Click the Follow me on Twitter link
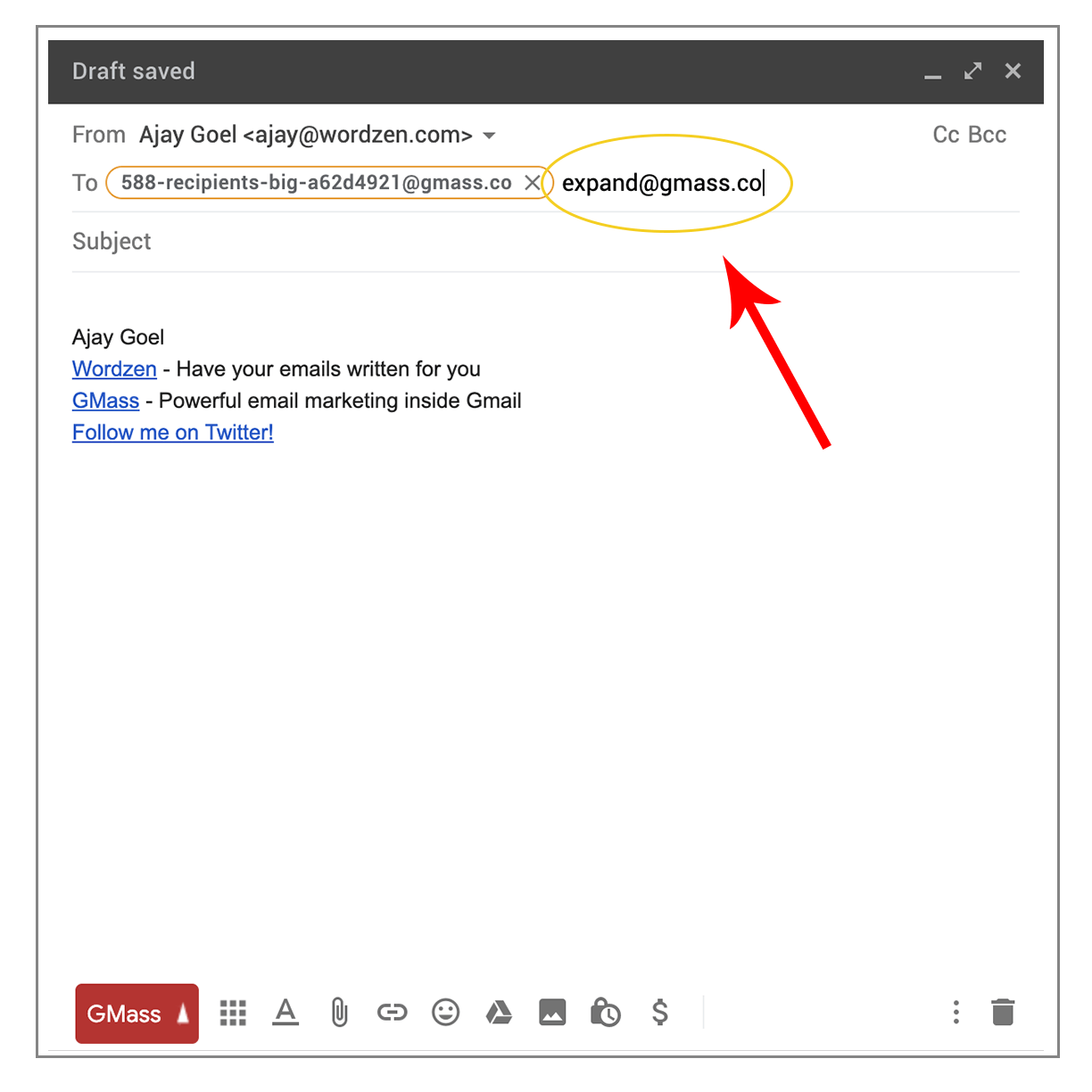This screenshot has height=1092, width=1092. tap(173, 433)
